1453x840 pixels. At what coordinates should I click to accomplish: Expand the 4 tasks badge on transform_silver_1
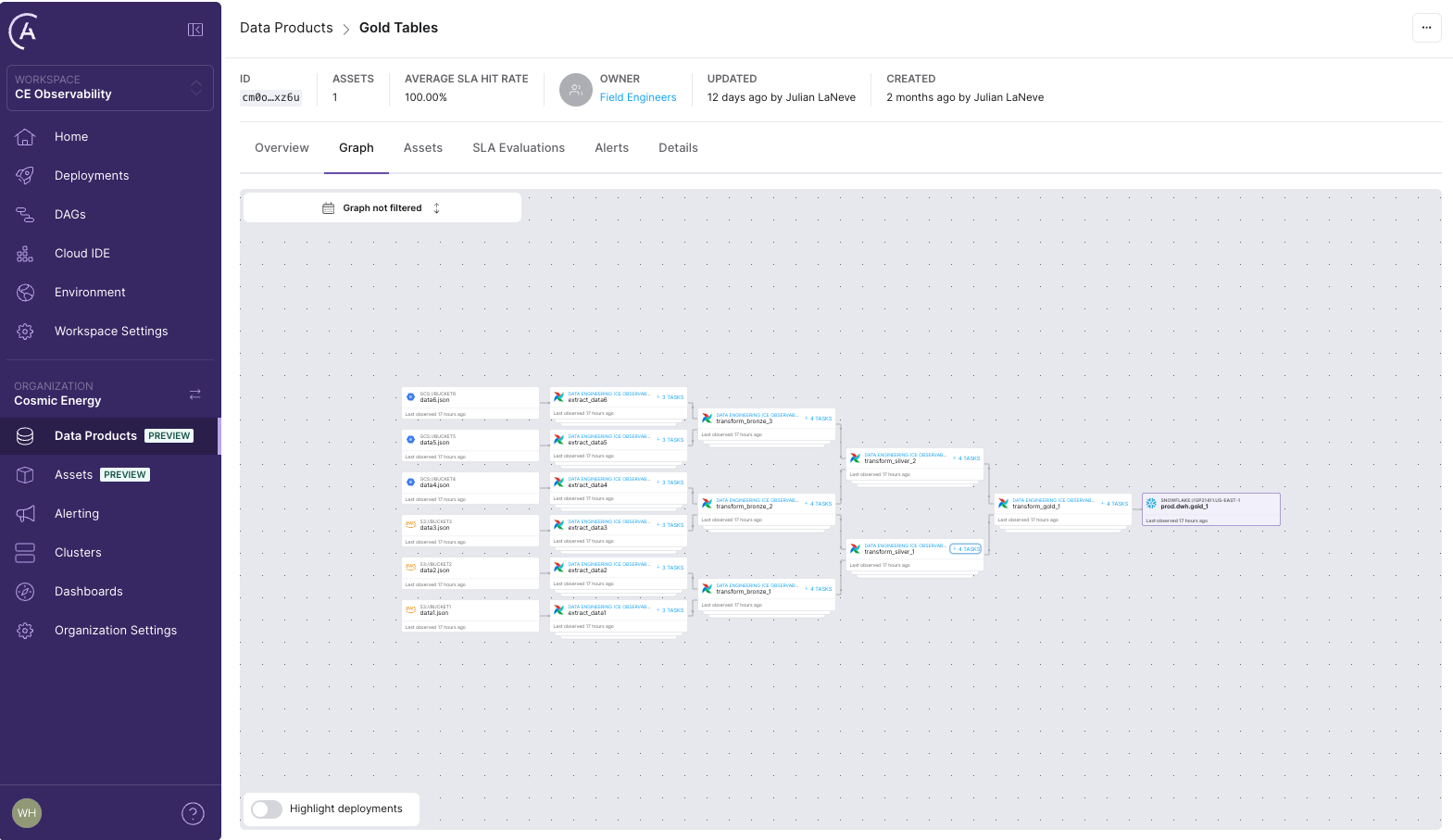pyautogui.click(x=966, y=549)
